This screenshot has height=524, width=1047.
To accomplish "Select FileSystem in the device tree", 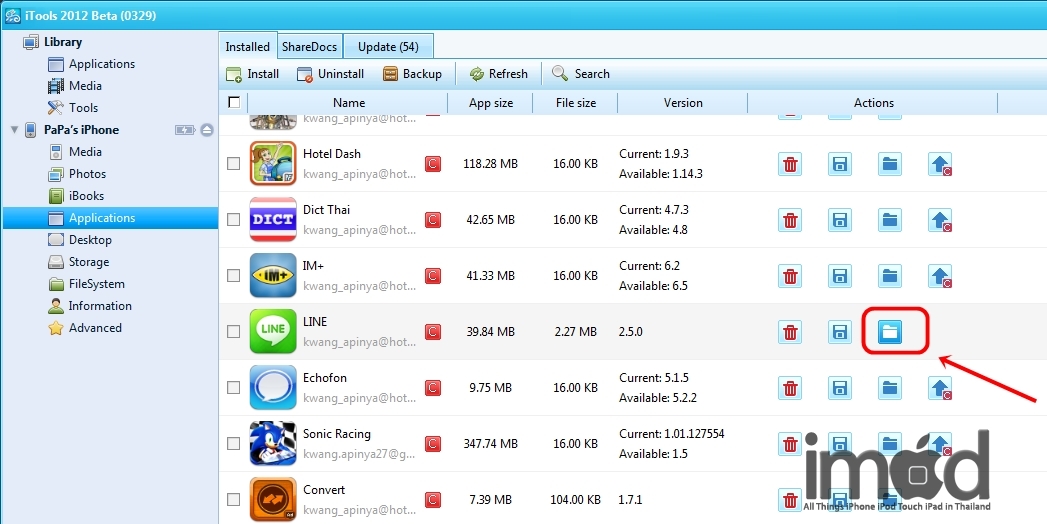I will (x=96, y=284).
